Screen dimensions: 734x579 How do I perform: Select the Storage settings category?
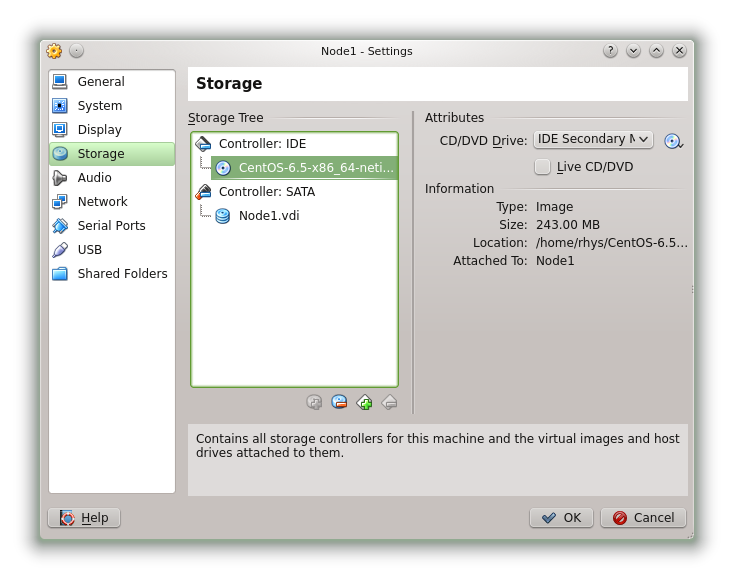(111, 154)
